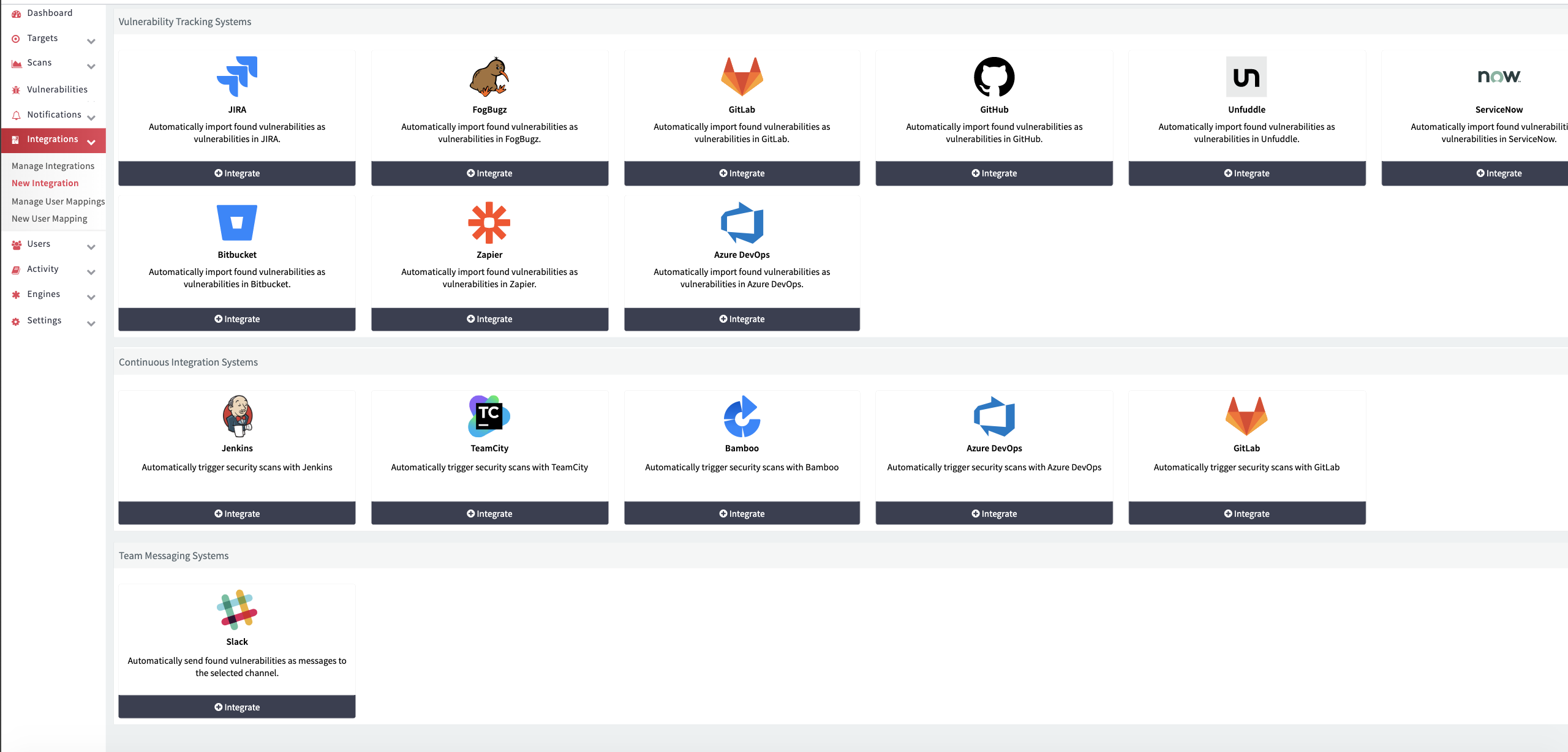This screenshot has width=1568, height=752.
Task: Expand the Scans menu chevron
Action: coord(91,66)
